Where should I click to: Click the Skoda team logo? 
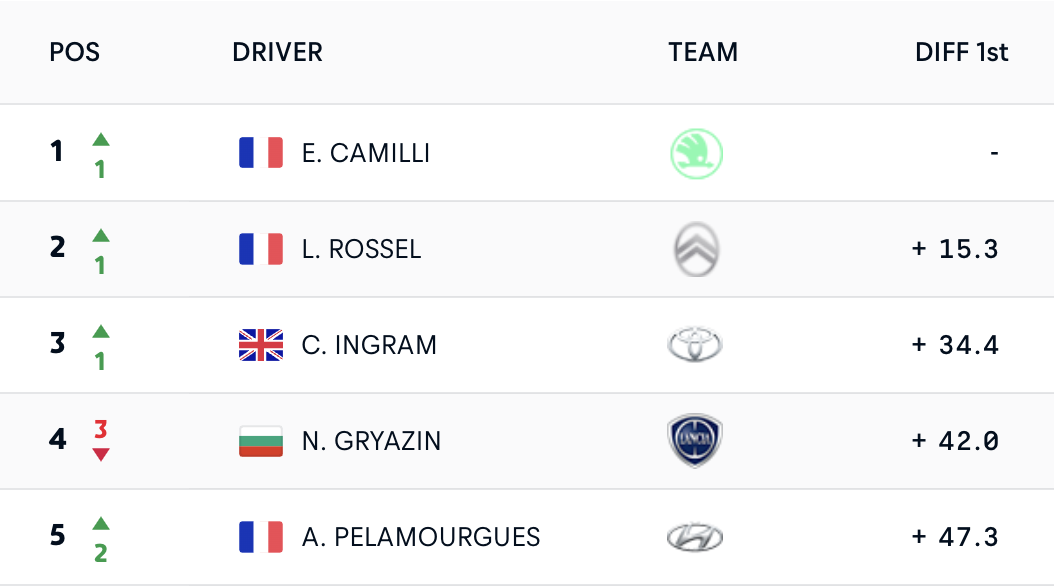point(695,154)
